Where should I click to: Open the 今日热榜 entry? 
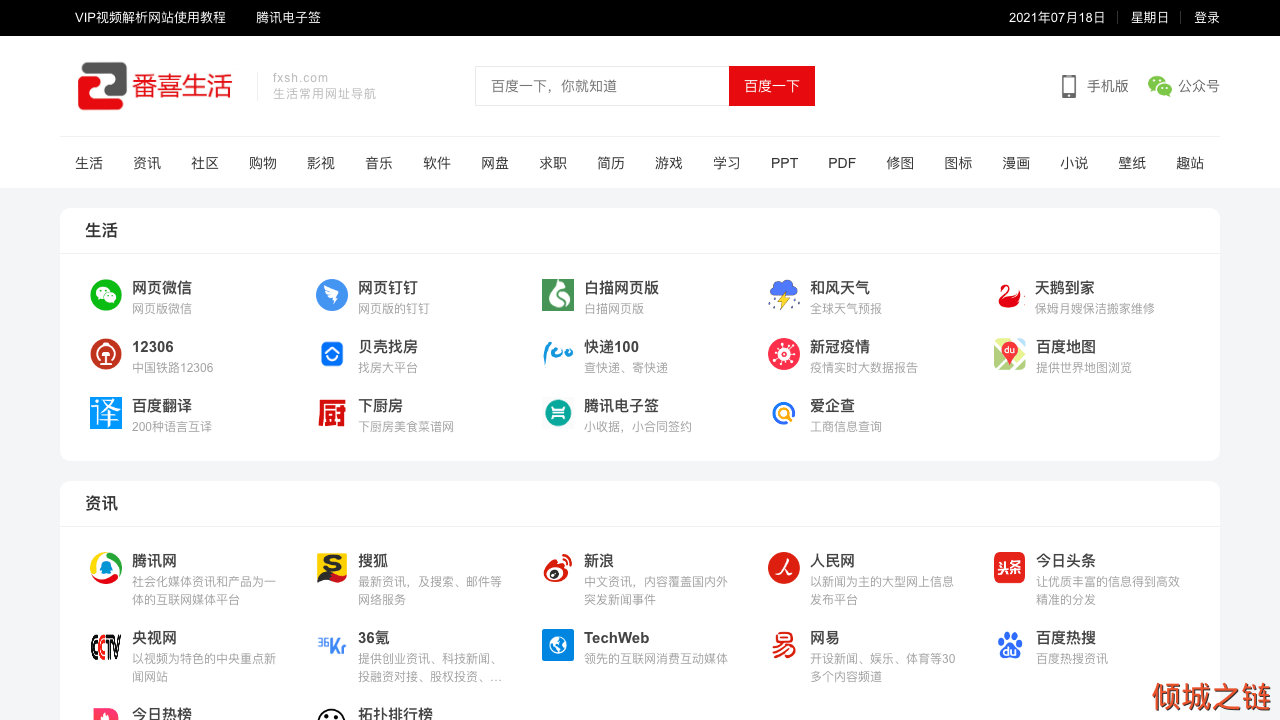pyautogui.click(x=162, y=714)
